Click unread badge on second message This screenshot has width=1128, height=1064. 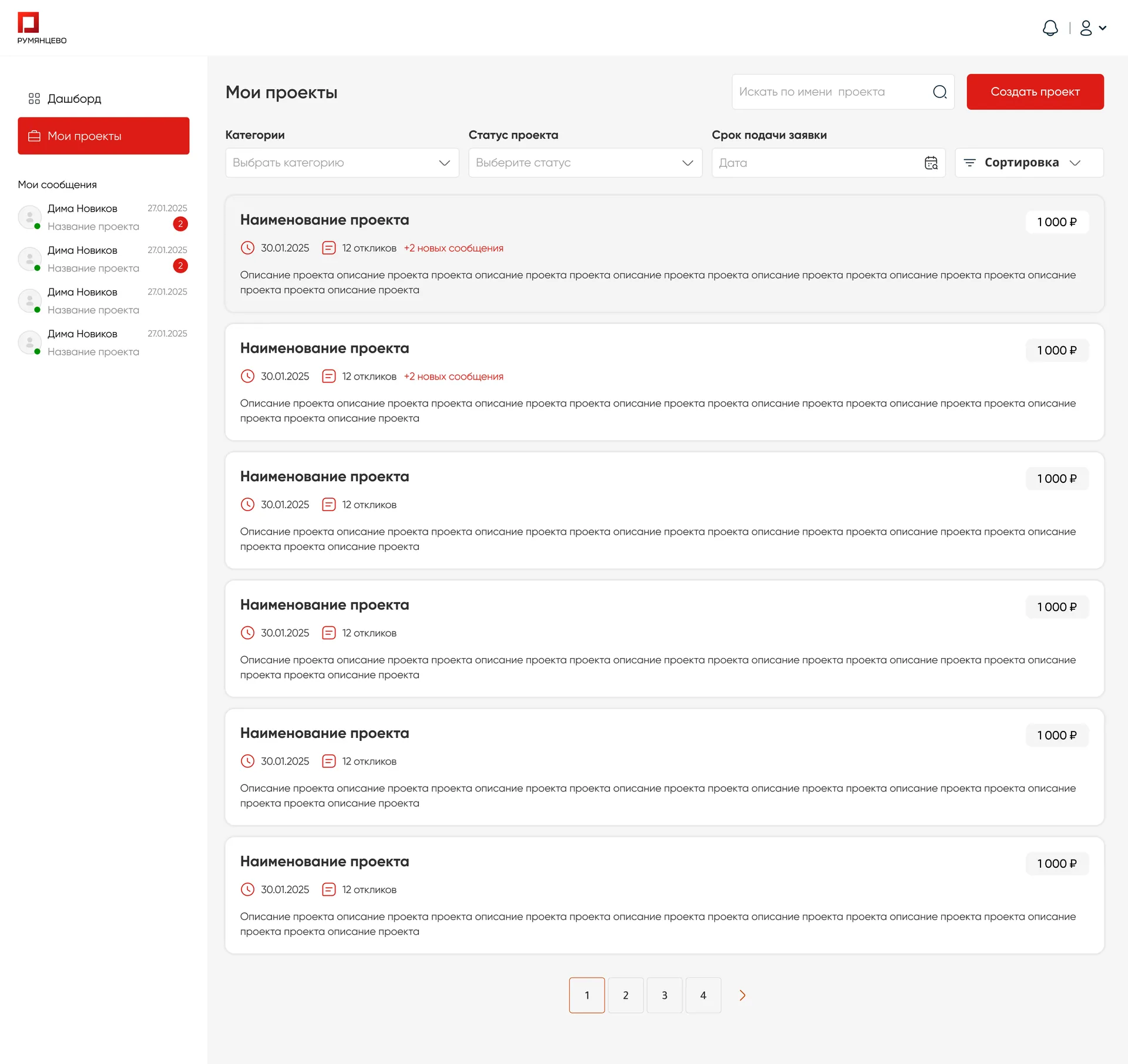180,266
